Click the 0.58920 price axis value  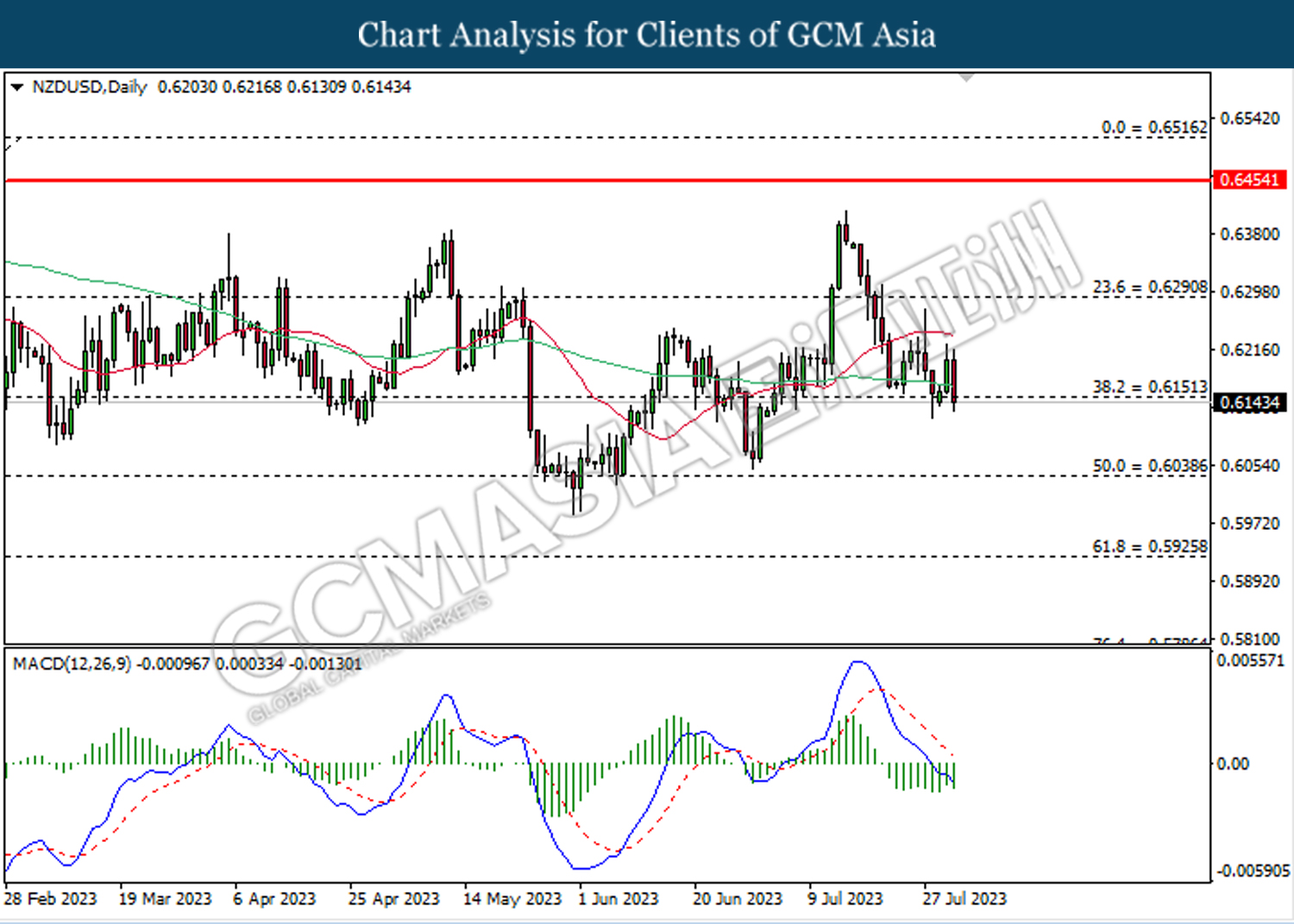point(1250,581)
